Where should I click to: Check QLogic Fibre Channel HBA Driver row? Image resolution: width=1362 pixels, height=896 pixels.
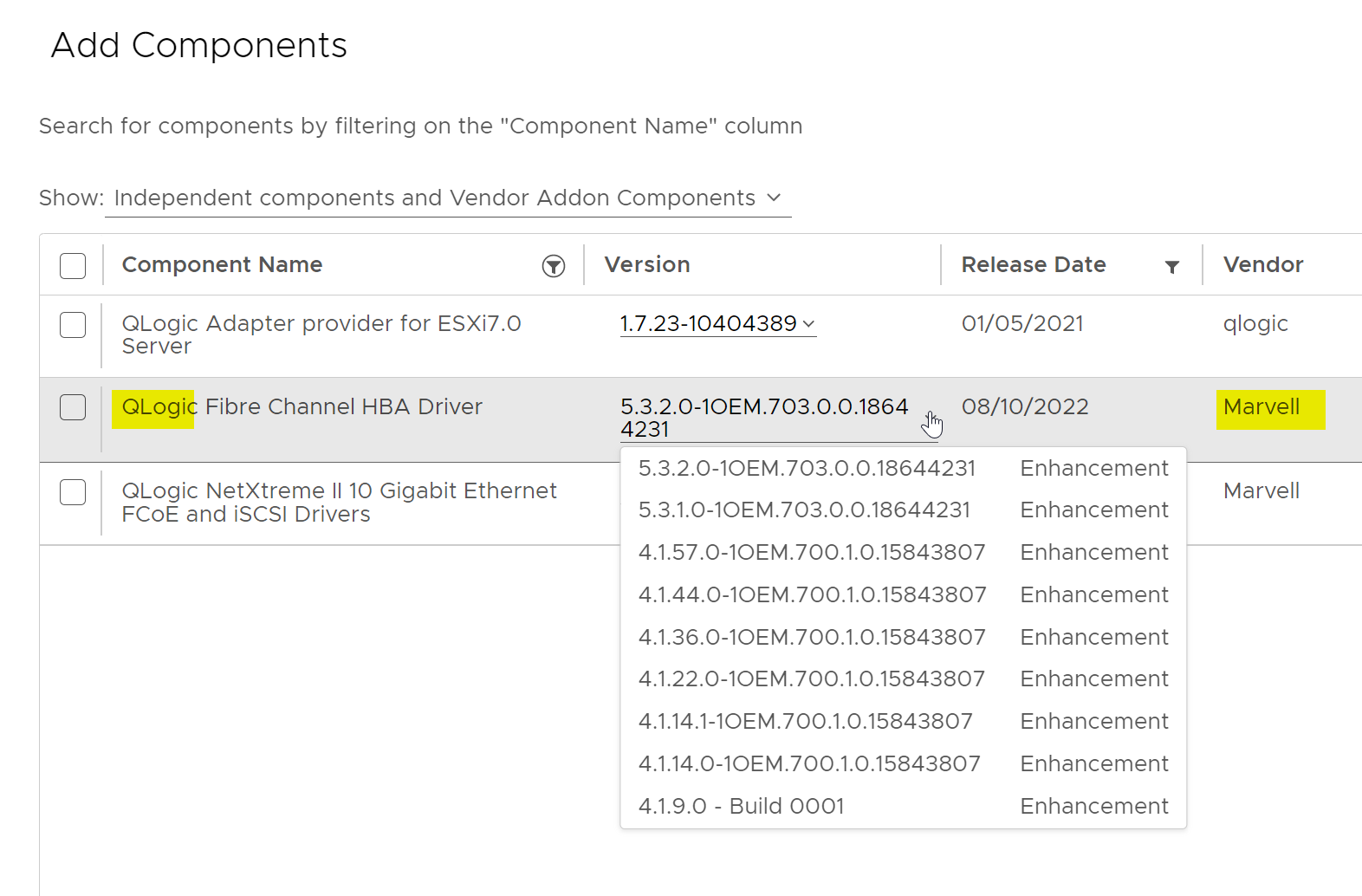click(73, 407)
